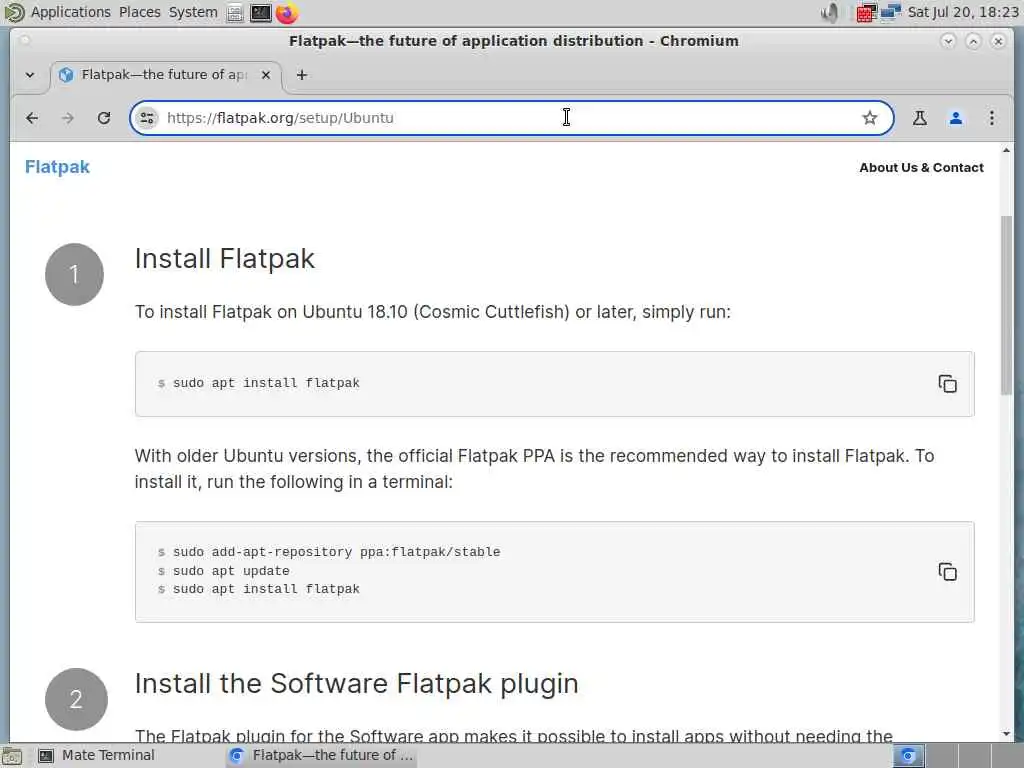Open the Places menu
Screen dimensions: 1024x768
[140, 12]
